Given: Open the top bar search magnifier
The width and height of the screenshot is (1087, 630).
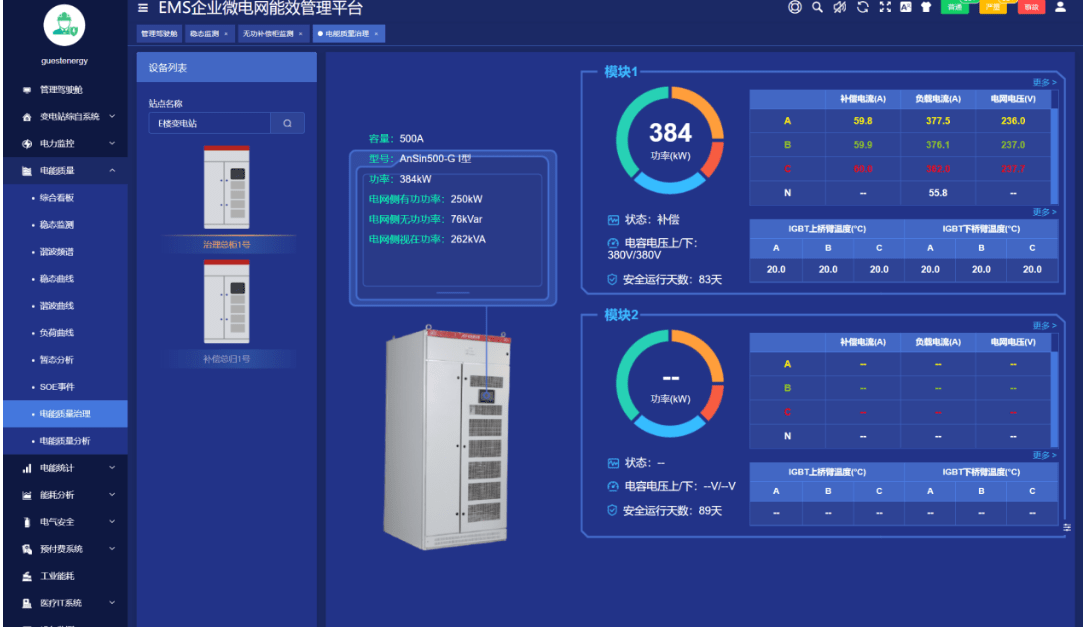Looking at the screenshot, I should point(817,8).
